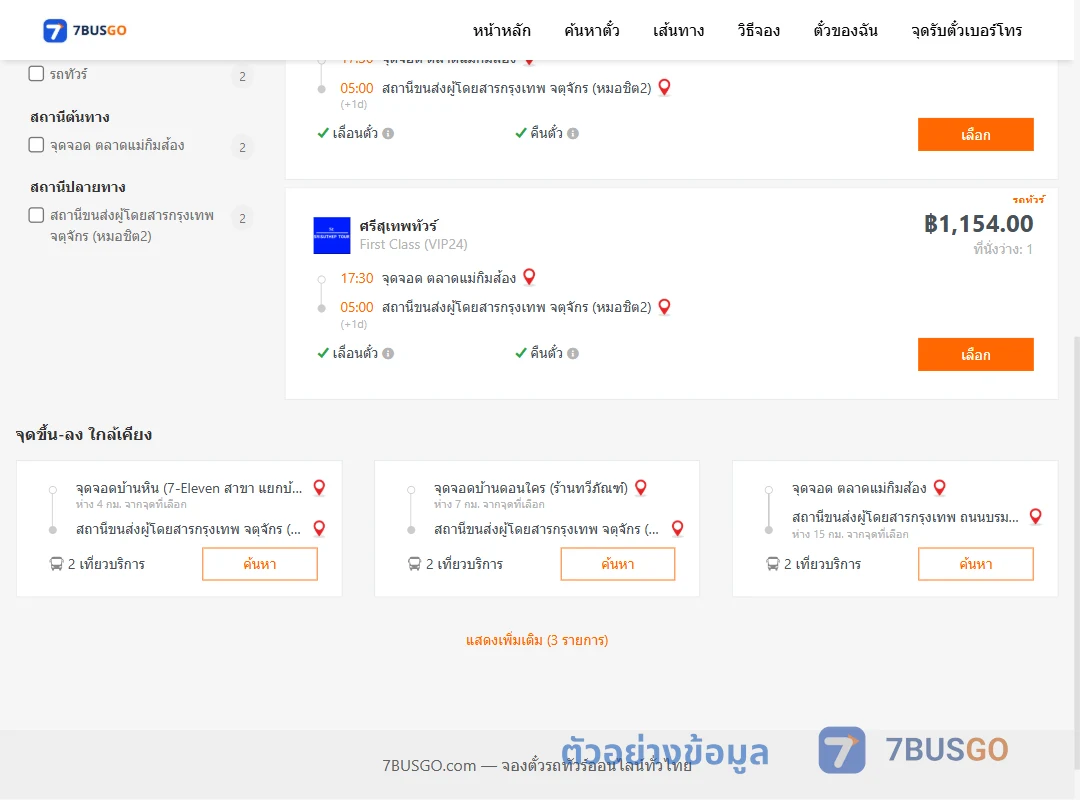Screen dimensions: 1080x800
Task: Click info icon next to คืนตั๋ว in top trip
Action: tap(573, 134)
